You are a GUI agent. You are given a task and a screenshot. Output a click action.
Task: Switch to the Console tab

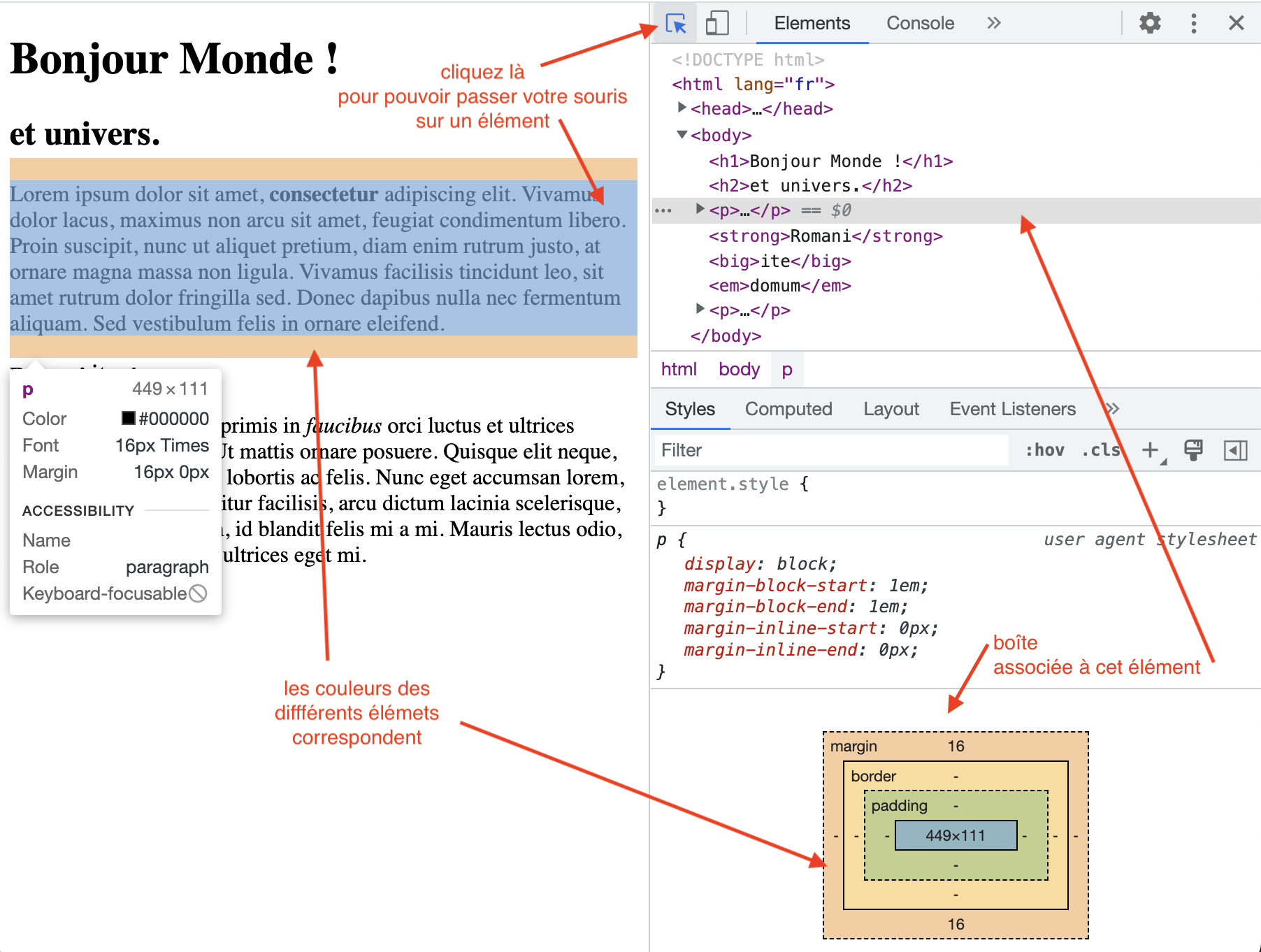(x=920, y=24)
